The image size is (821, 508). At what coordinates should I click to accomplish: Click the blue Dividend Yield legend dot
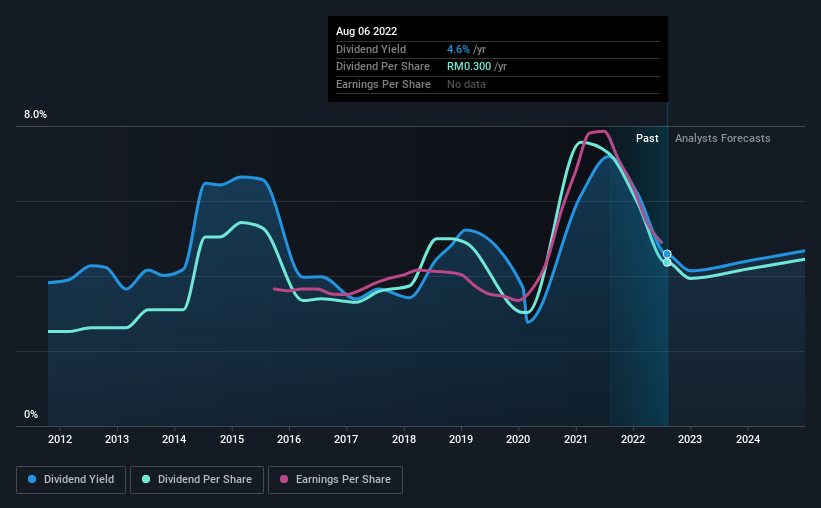click(x=32, y=479)
